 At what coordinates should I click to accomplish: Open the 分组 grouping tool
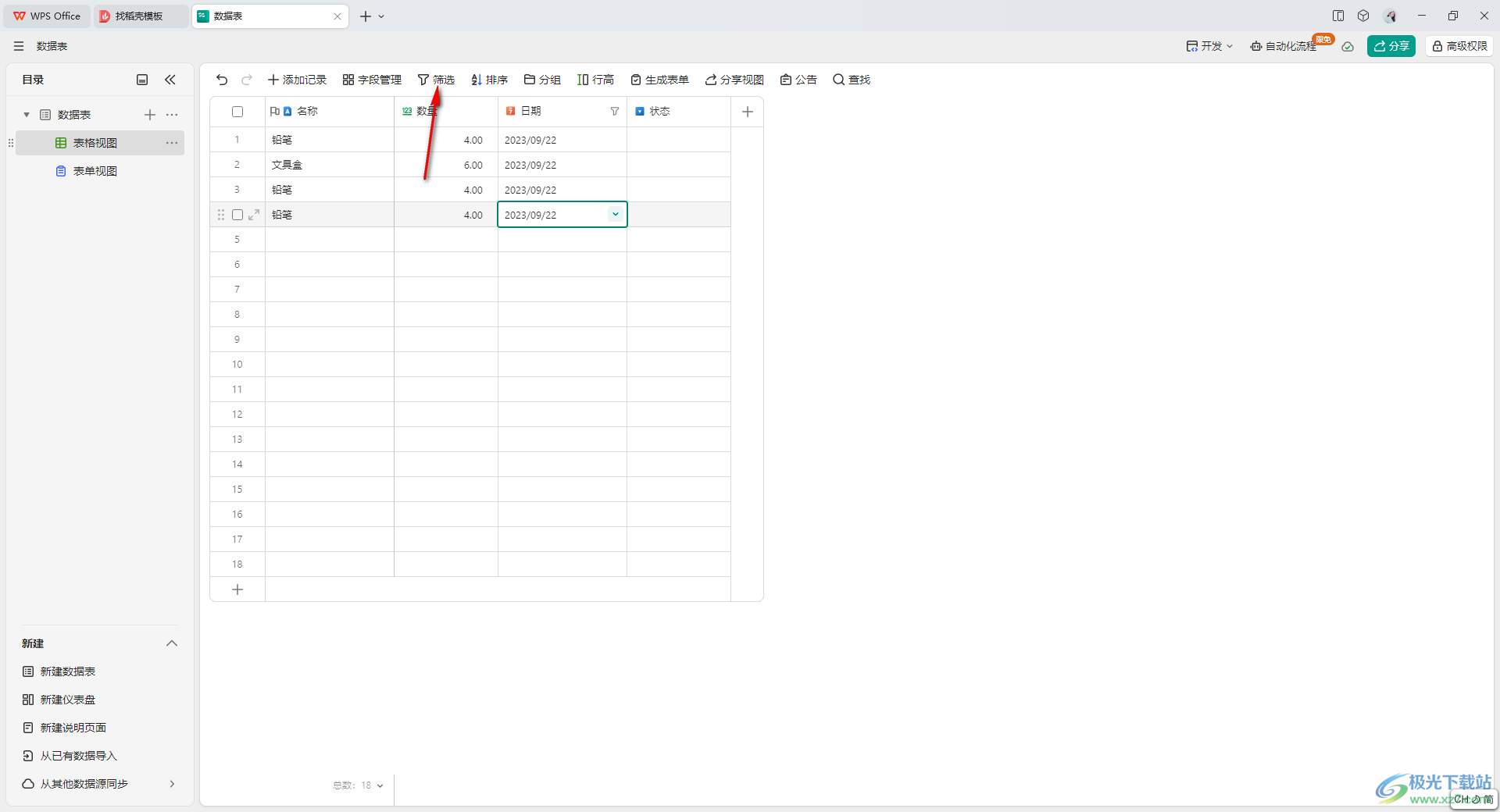click(542, 80)
